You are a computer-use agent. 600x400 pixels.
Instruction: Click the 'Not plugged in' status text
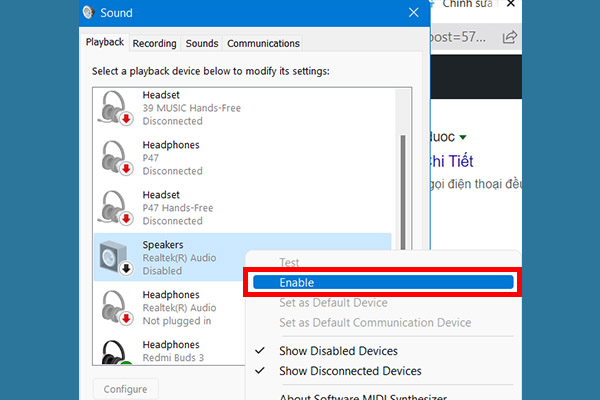tap(177, 321)
